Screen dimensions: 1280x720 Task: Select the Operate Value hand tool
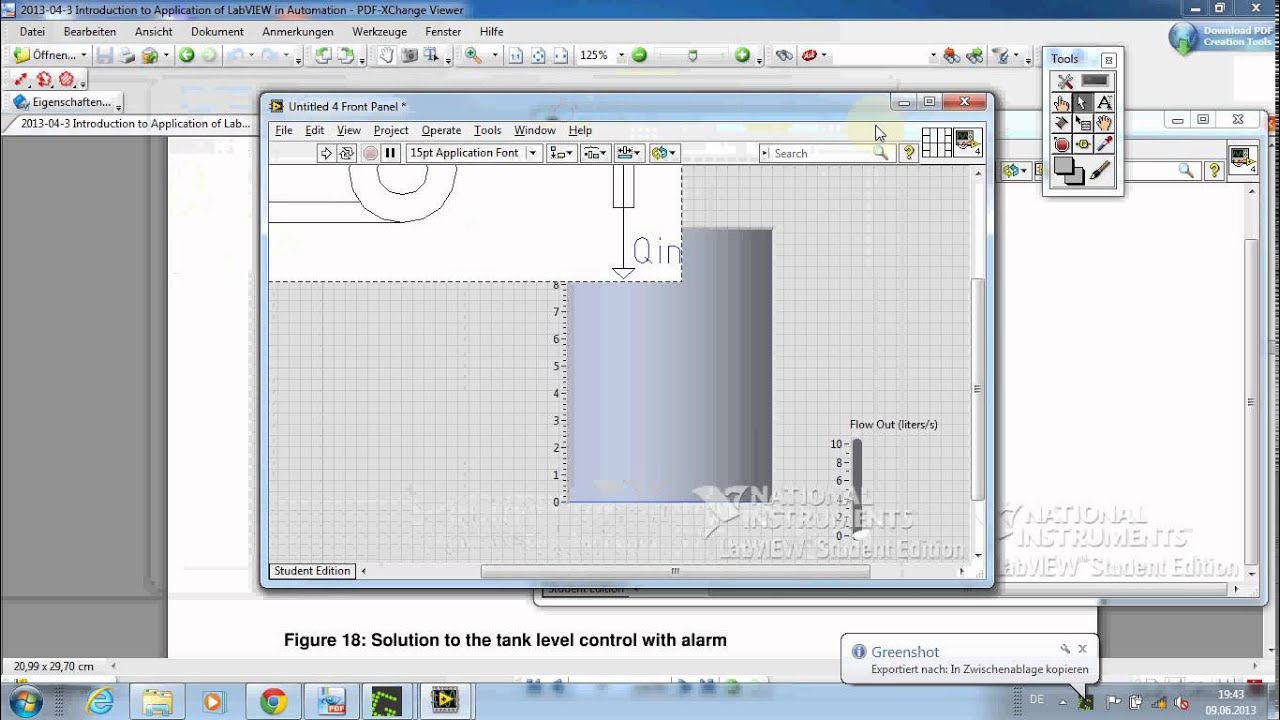[x=1062, y=103]
